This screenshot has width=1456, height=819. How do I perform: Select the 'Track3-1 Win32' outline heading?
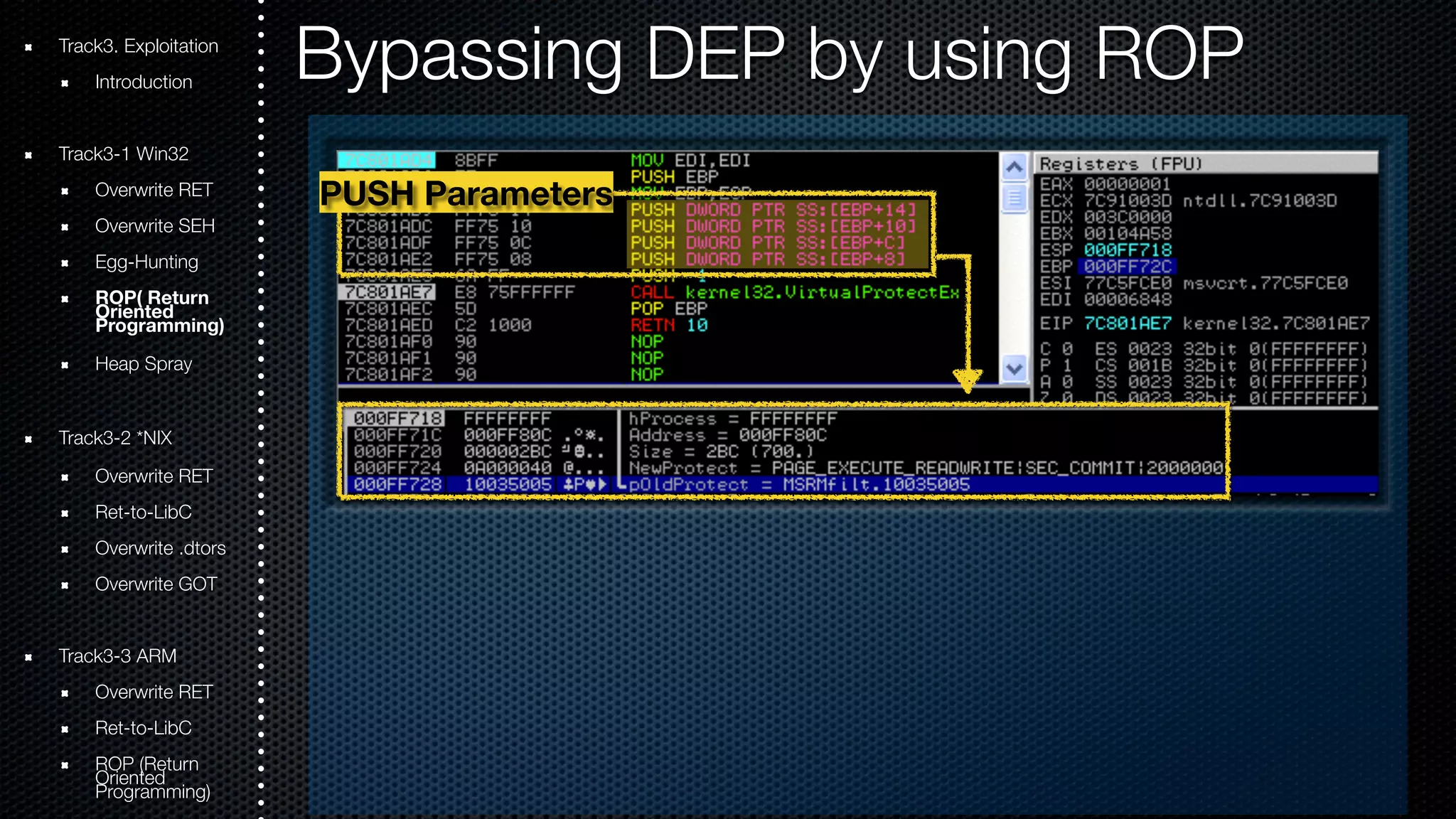click(x=124, y=154)
